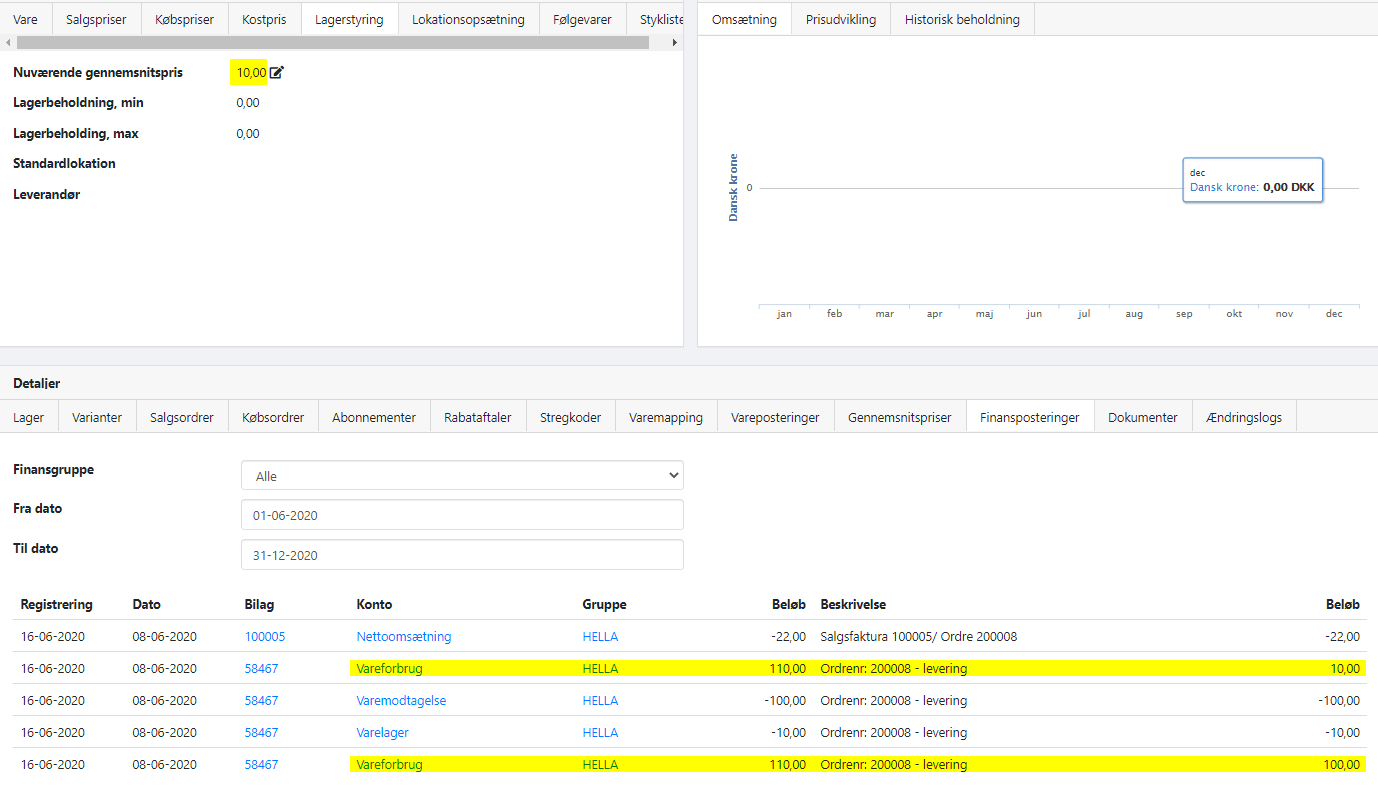Open bilag link 100005
1378x790 pixels.
tap(265, 637)
